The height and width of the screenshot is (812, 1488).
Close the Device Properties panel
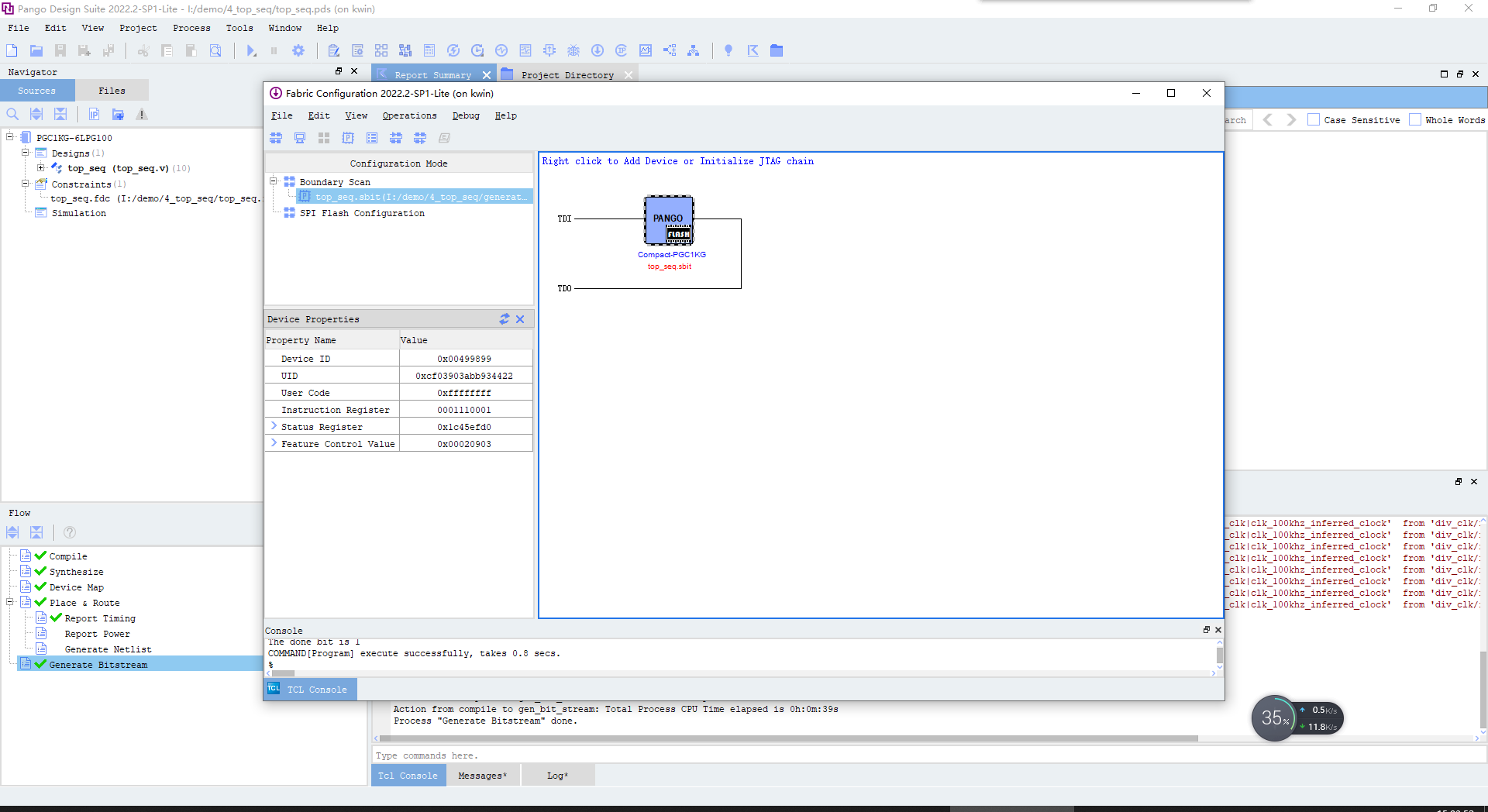pos(520,319)
